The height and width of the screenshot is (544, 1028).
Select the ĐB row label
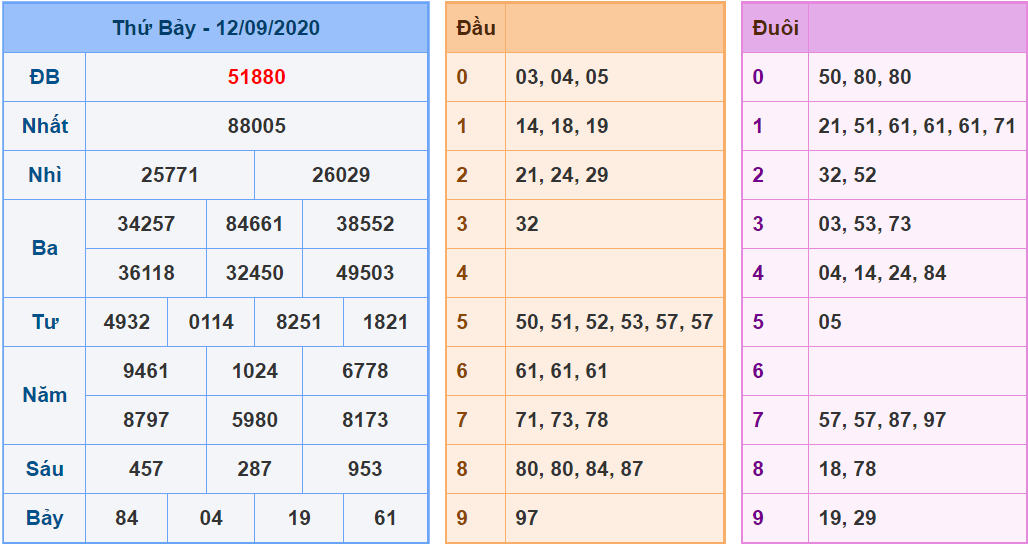coord(45,77)
